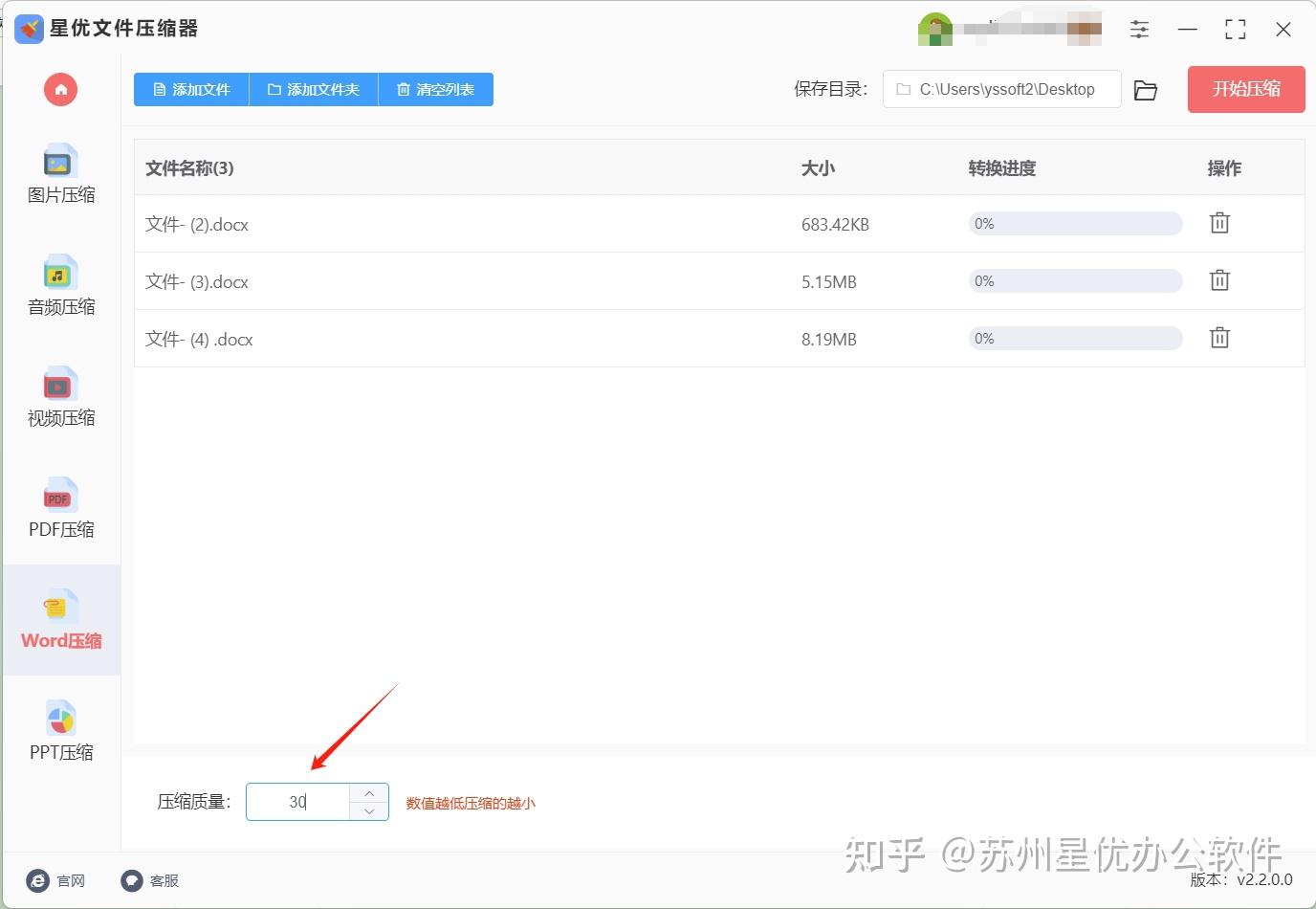This screenshot has height=909, width=1316.
Task: Click the 压缩质量 value input field
Action: [298, 802]
